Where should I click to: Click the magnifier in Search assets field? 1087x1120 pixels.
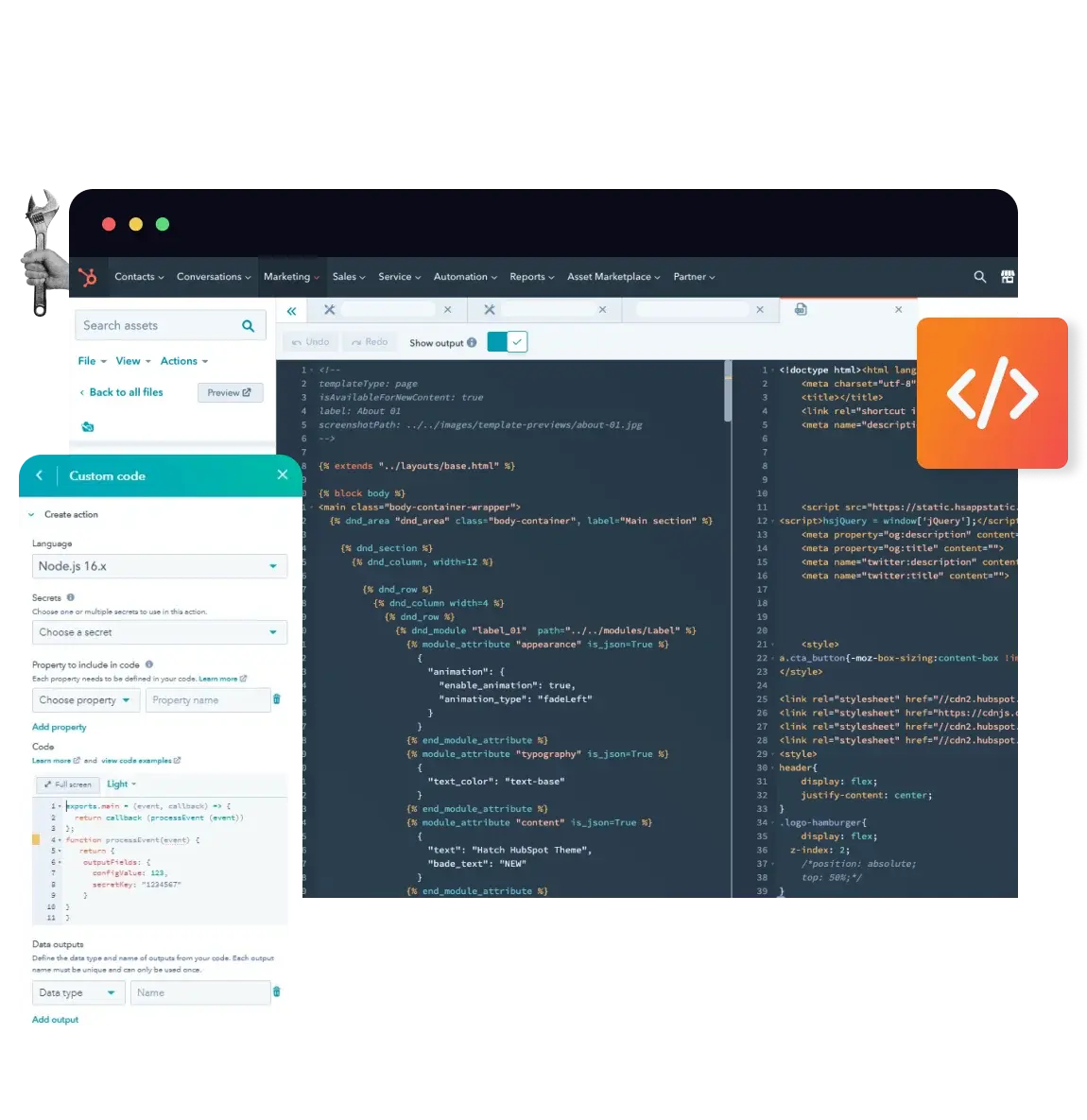pos(248,326)
